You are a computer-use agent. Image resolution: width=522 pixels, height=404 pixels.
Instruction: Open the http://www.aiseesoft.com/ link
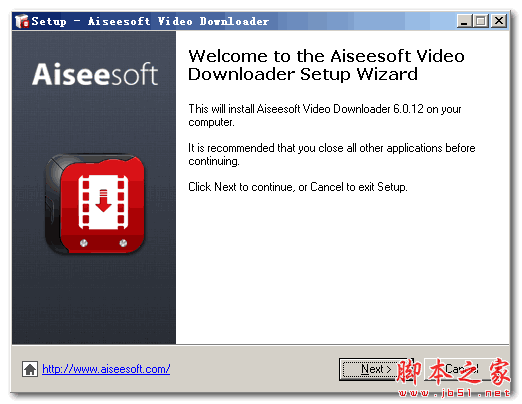106,369
